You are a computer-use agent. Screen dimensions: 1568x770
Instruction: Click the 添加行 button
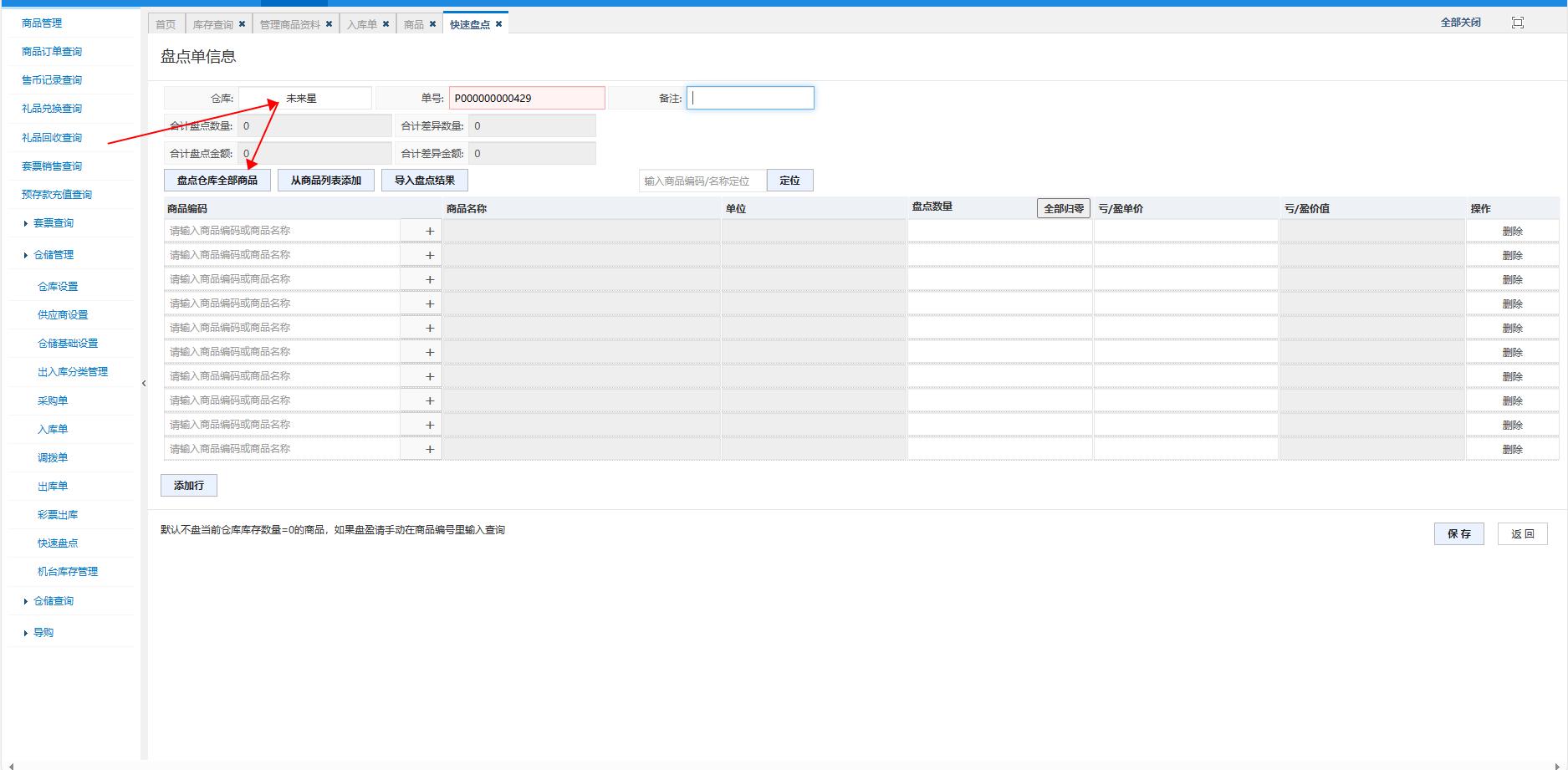click(189, 486)
